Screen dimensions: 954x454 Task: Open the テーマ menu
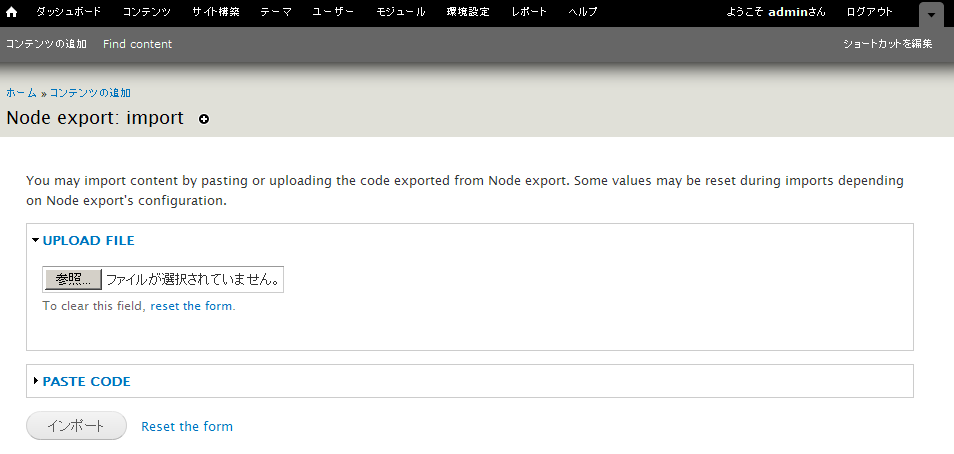click(x=276, y=12)
